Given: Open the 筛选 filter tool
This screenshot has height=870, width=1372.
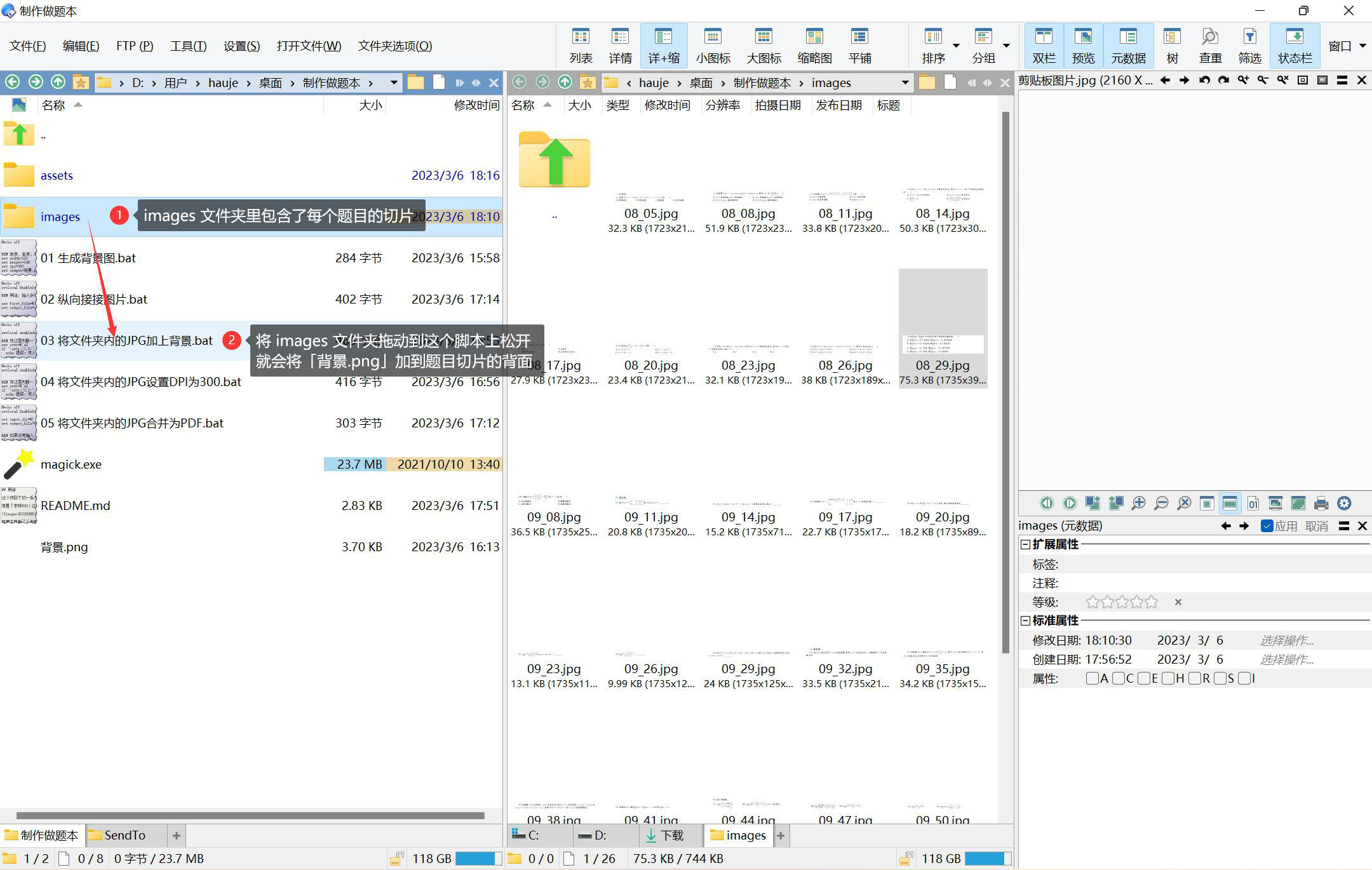Looking at the screenshot, I should (x=1249, y=45).
